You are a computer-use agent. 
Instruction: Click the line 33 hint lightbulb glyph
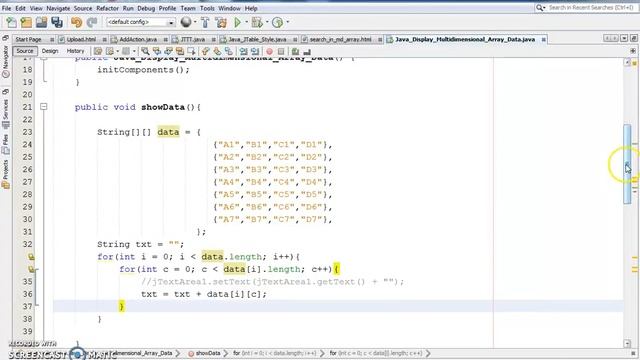(x=31, y=257)
